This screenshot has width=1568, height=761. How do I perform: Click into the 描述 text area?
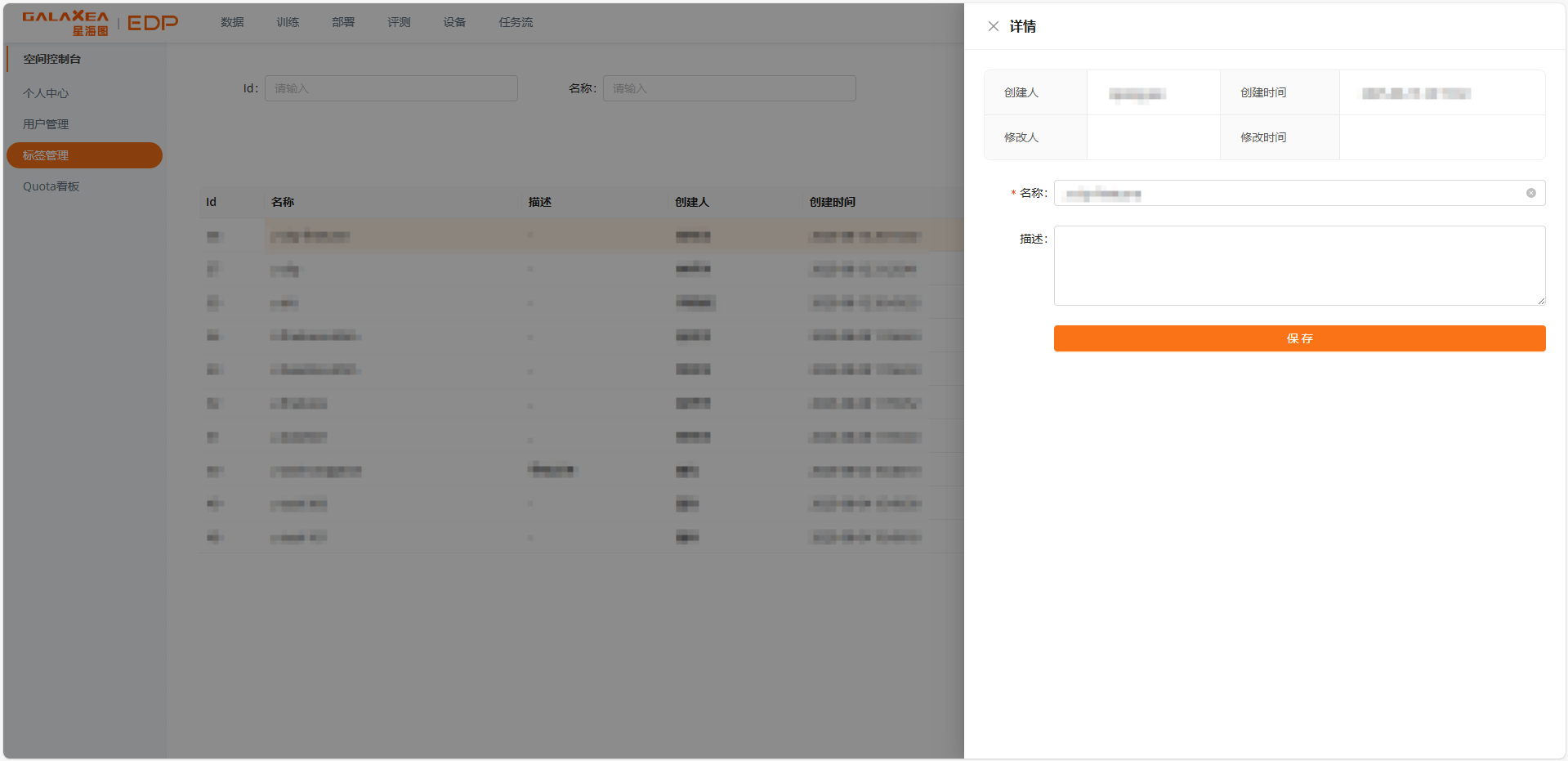pyautogui.click(x=1298, y=265)
